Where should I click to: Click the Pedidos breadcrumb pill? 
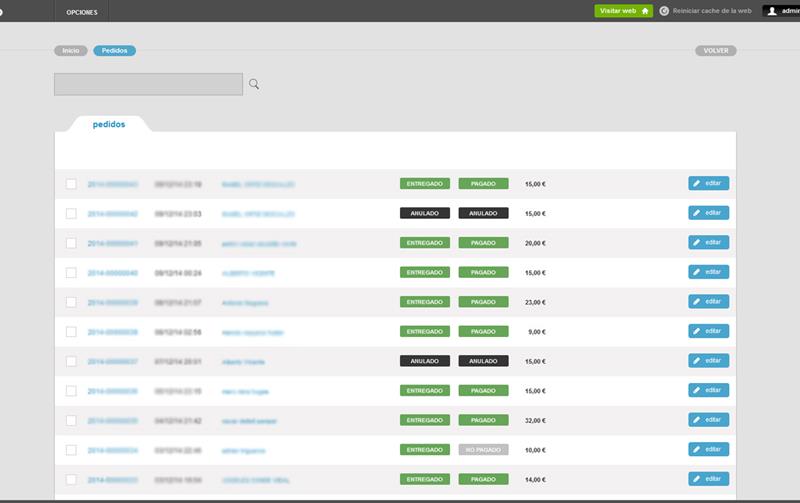coord(114,50)
